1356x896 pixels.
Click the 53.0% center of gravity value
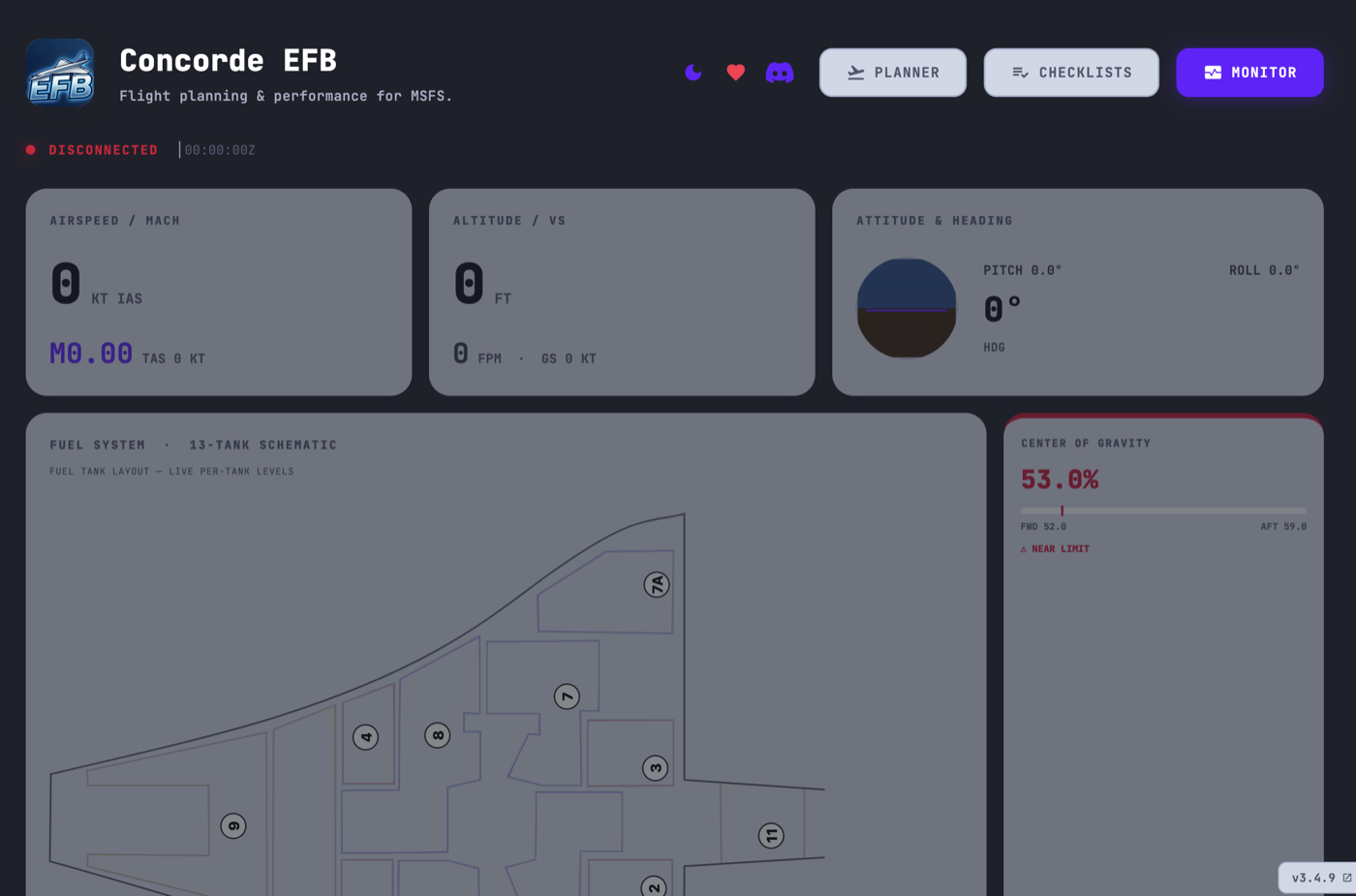point(1060,479)
